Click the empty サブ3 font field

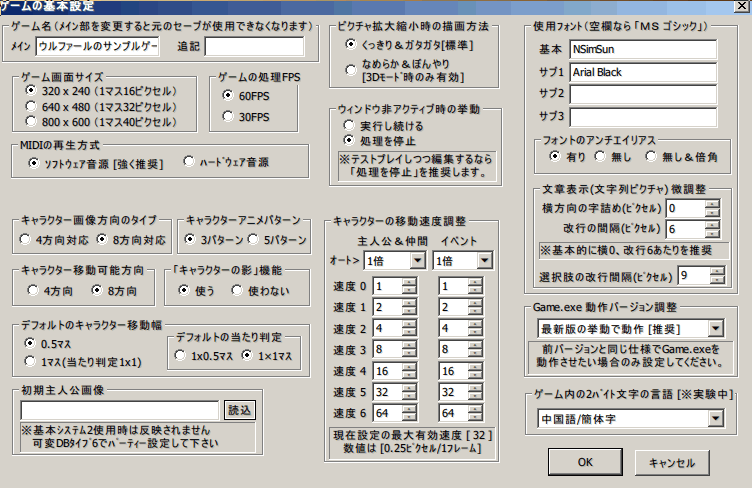click(643, 117)
